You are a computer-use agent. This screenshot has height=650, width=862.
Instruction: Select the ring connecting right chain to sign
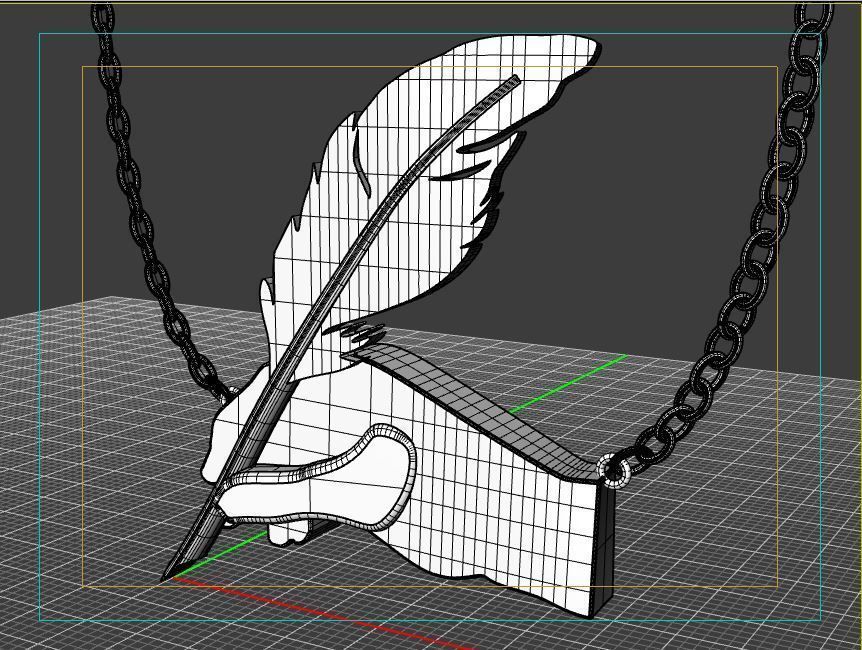pos(614,472)
